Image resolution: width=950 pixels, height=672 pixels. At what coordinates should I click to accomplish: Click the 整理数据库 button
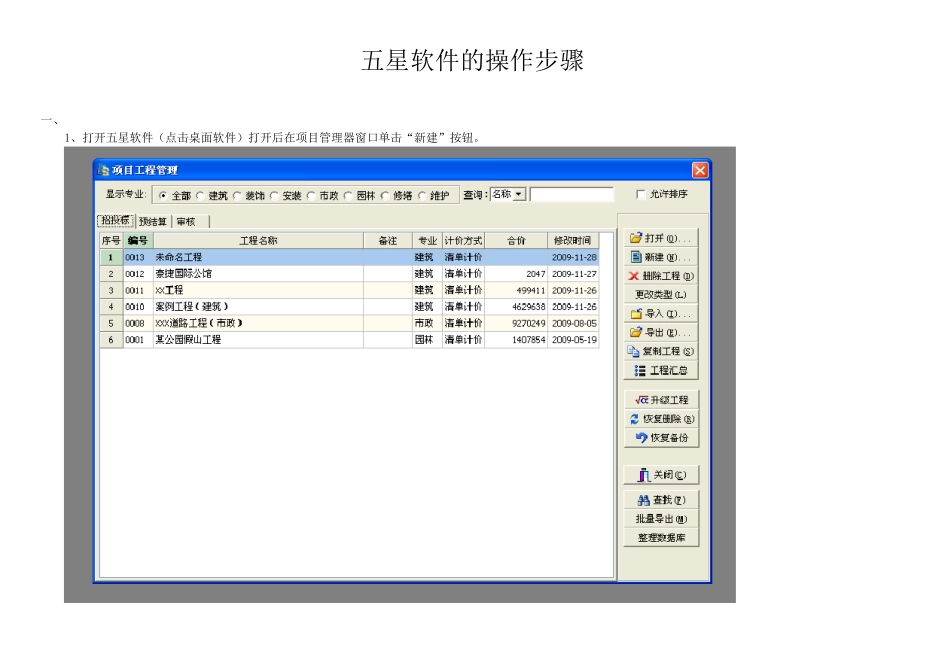pyautogui.click(x=661, y=537)
